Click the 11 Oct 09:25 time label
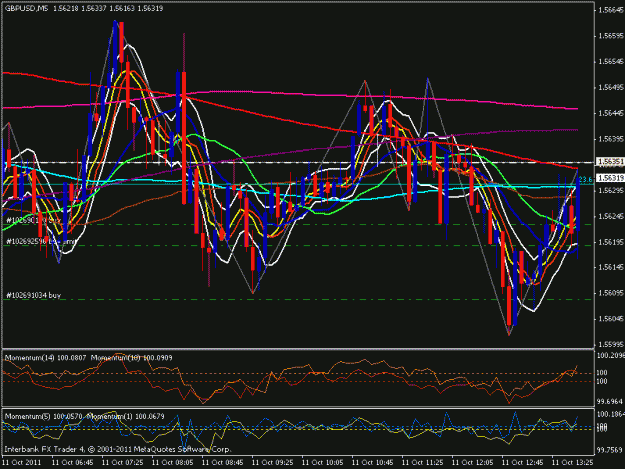Image resolution: width=625 pixels, height=469 pixels. 273,463
